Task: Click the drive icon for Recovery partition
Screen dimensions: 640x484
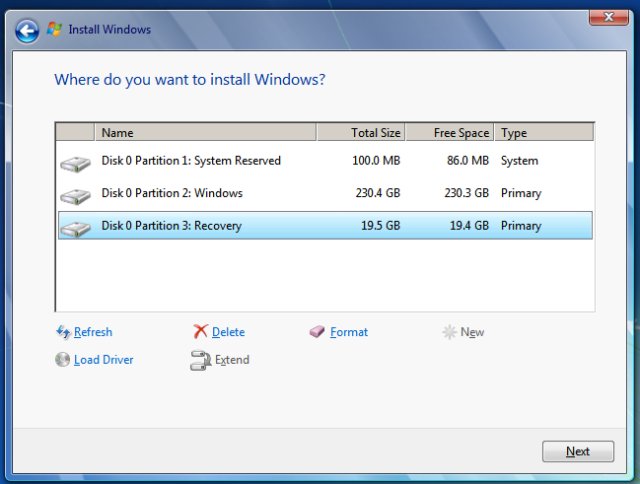Action: pos(75,229)
